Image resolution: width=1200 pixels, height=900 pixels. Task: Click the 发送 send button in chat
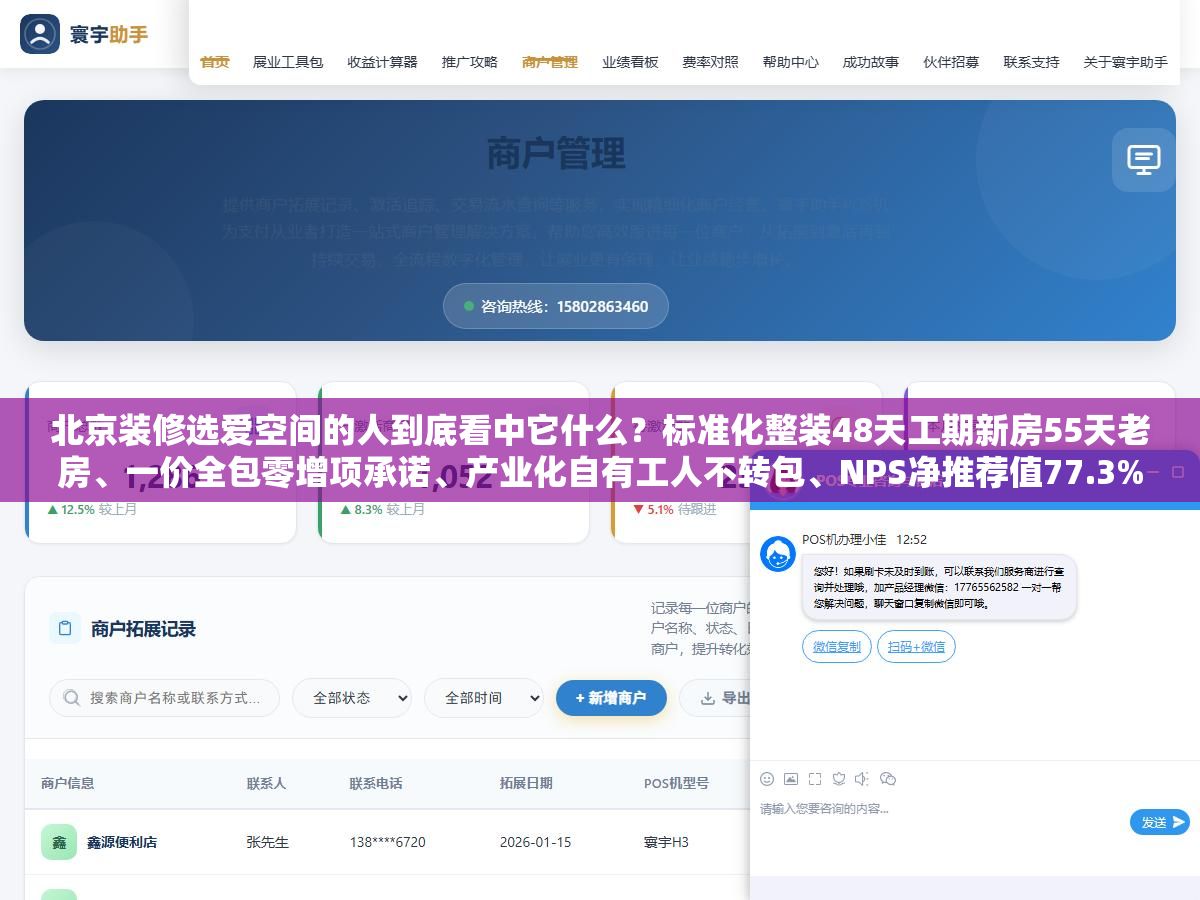(1160, 822)
